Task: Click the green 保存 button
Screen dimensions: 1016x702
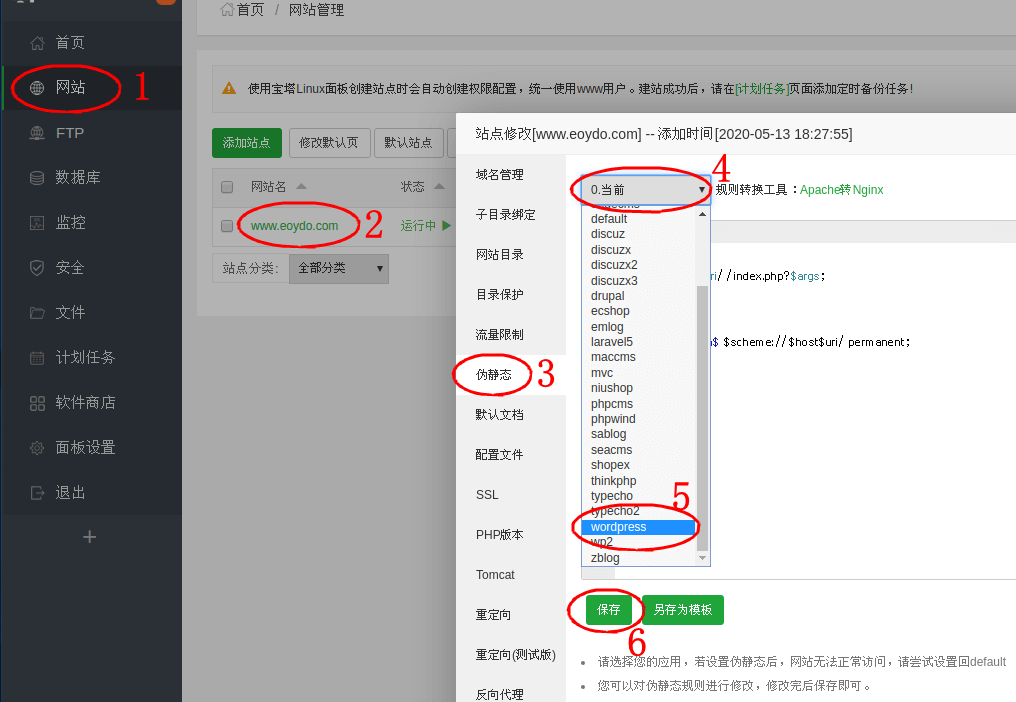Action: pyautogui.click(x=608, y=610)
